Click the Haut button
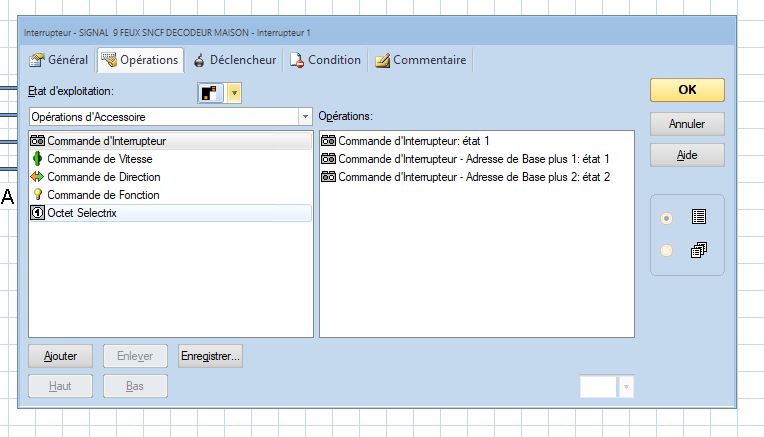This screenshot has height=437, width=764. (x=60, y=386)
